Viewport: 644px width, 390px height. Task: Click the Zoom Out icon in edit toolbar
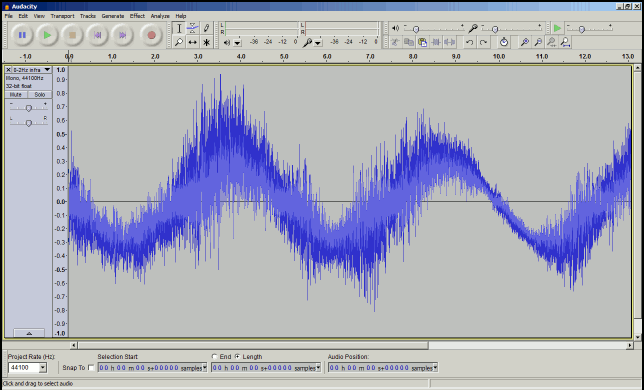pyautogui.click(x=538, y=42)
